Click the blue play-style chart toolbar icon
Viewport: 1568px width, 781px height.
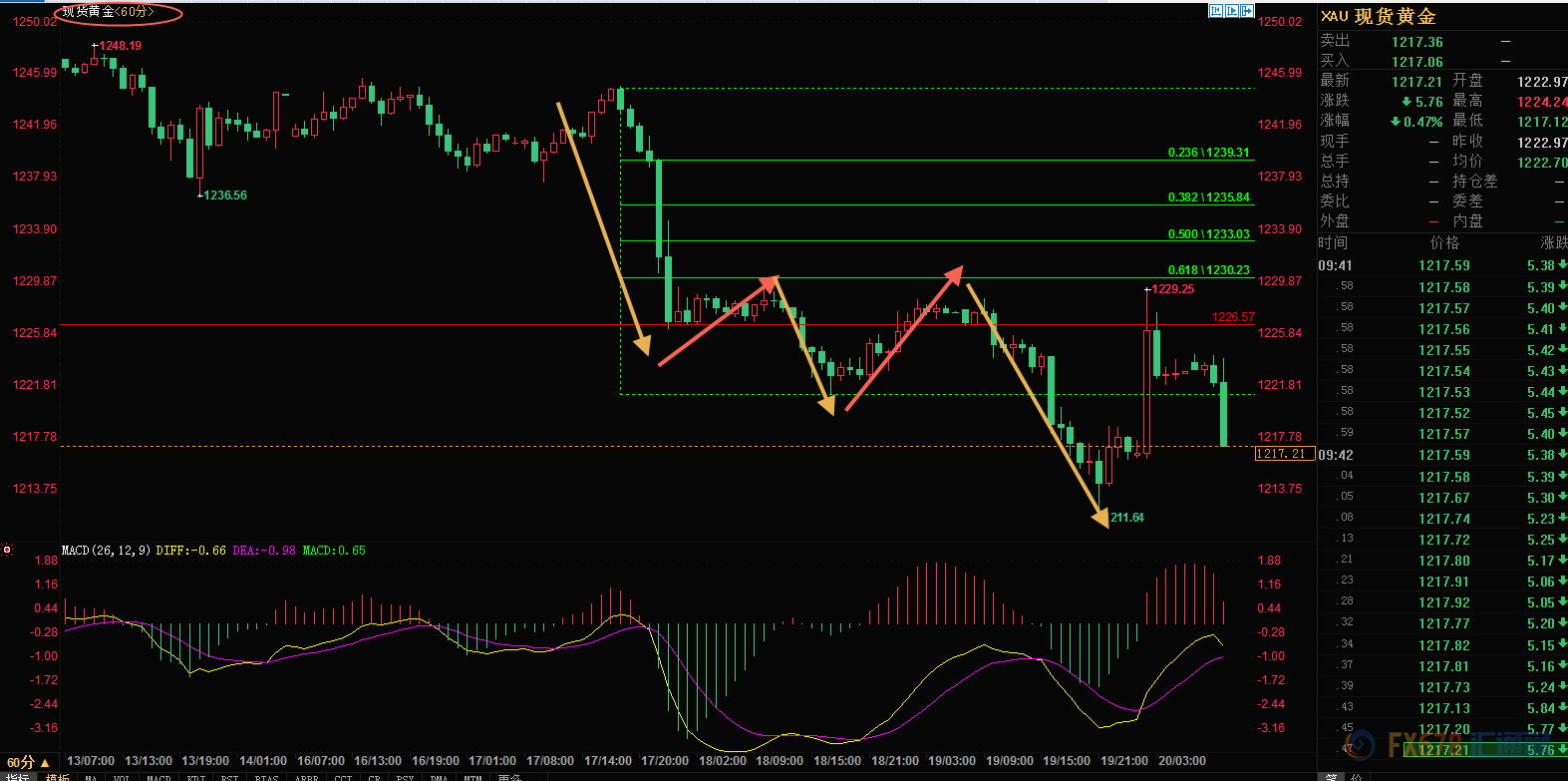coord(1232,11)
